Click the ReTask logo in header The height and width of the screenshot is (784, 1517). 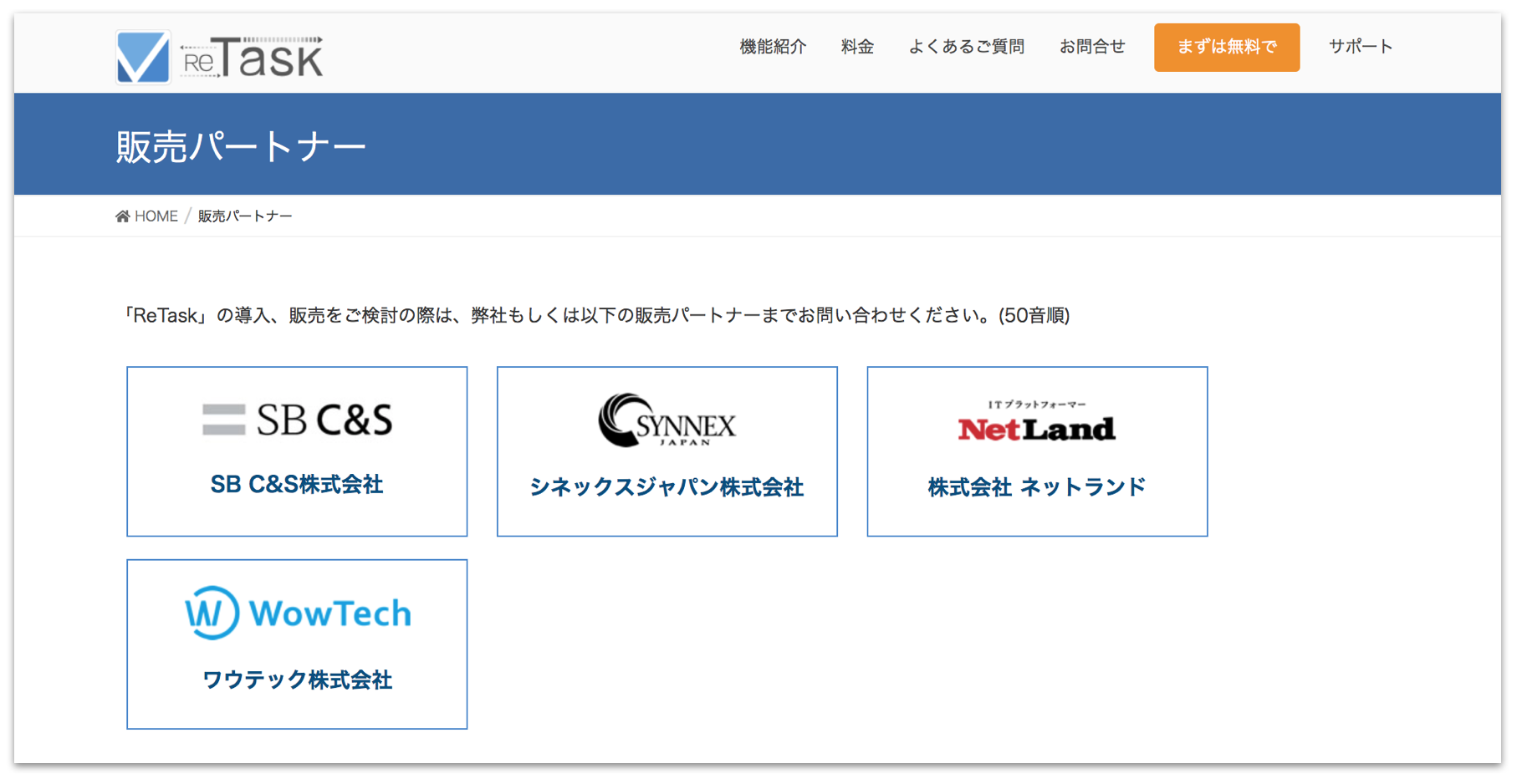tap(219, 57)
